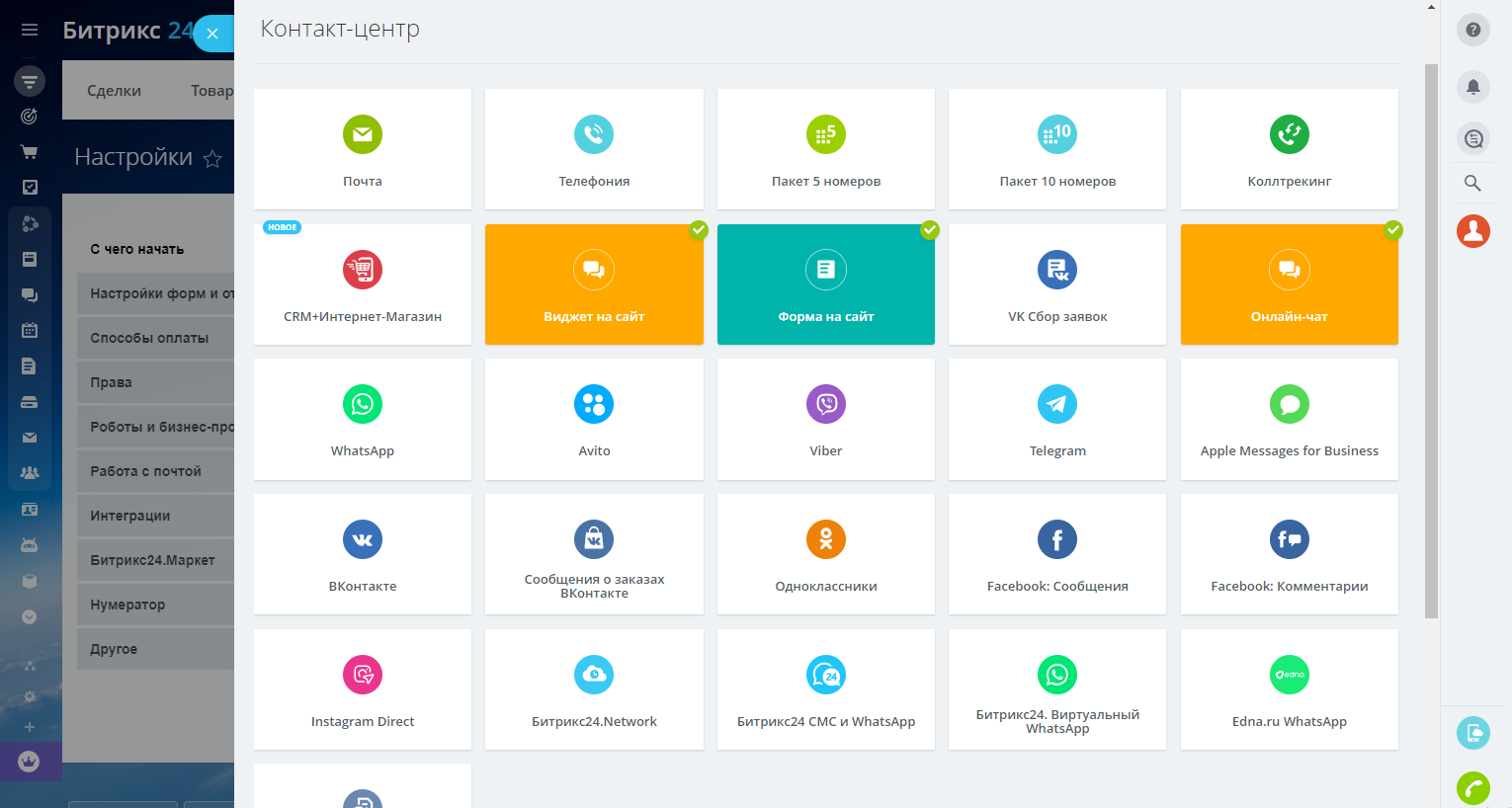This screenshot has width=1512, height=808.
Task: Open Работа с почтой settings section
Action: coord(155,471)
